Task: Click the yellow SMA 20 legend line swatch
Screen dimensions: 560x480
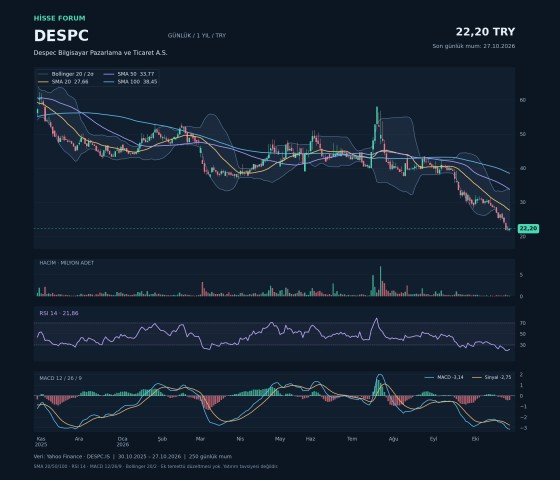Action: [43, 82]
